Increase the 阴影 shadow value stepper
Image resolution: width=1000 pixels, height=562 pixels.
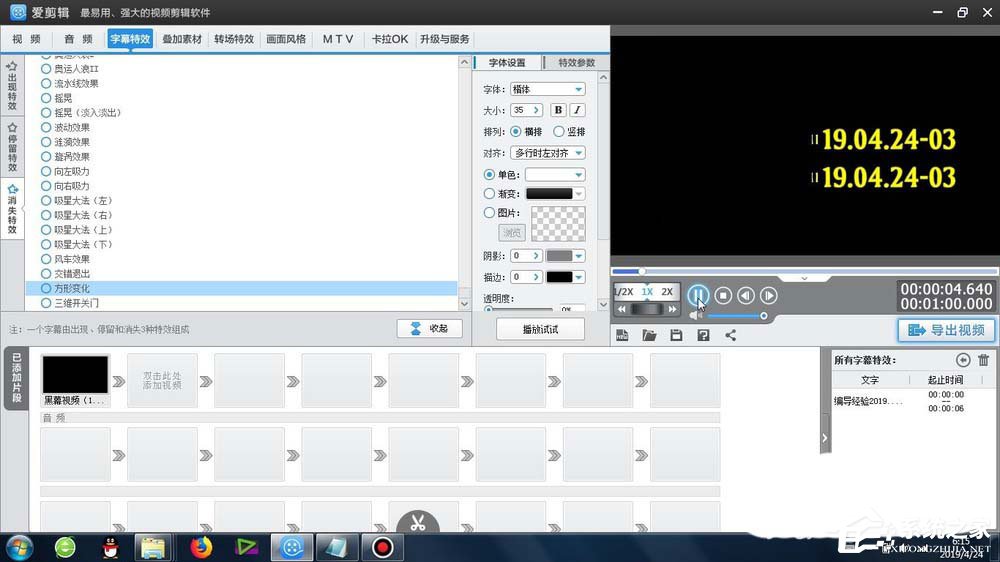click(536, 256)
